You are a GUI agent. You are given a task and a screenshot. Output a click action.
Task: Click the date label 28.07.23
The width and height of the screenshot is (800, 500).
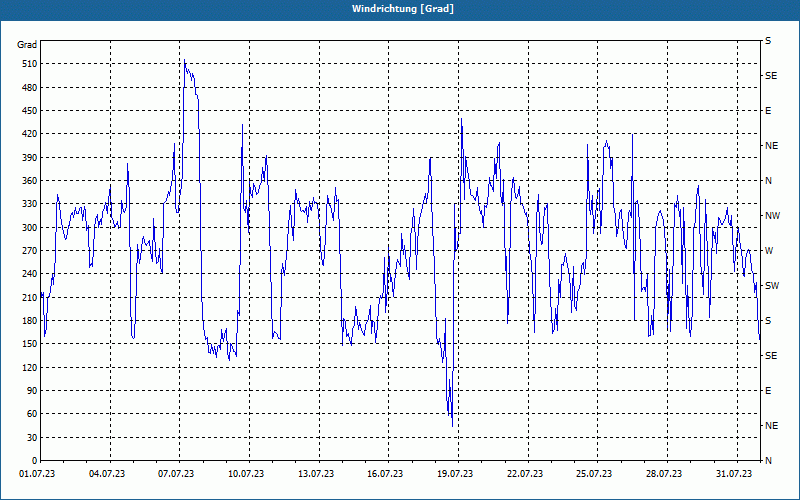[x=664, y=474]
